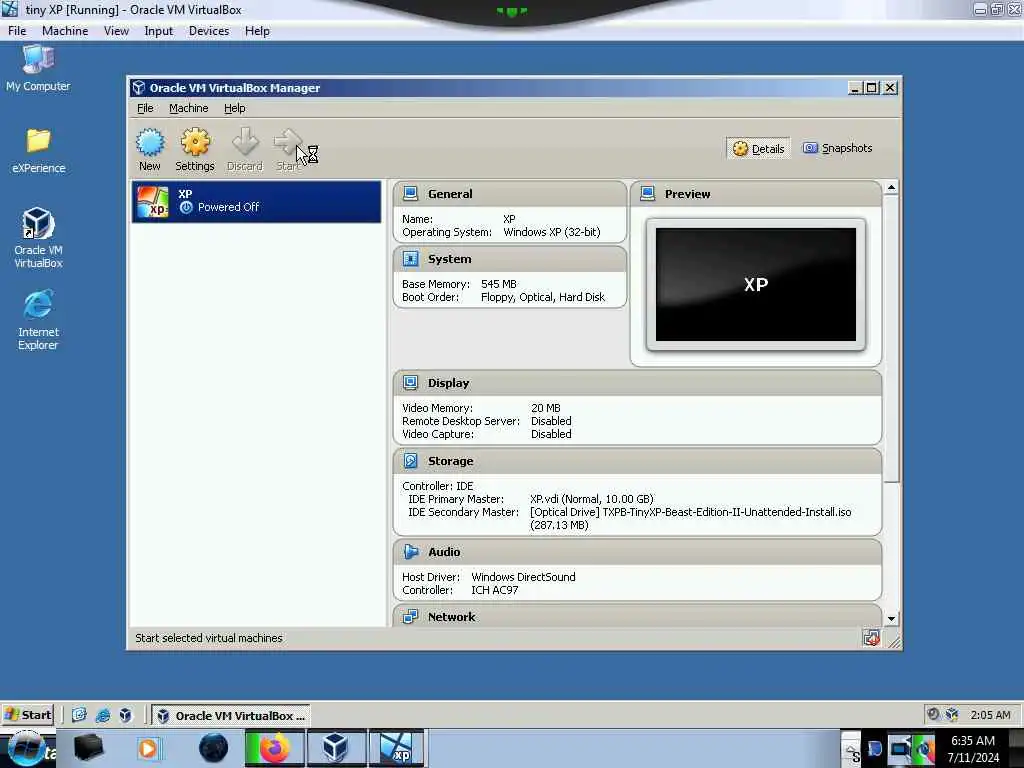The height and width of the screenshot is (768, 1024).
Task: Click the 'ICH AC97' audio controller value
Action: click(495, 590)
